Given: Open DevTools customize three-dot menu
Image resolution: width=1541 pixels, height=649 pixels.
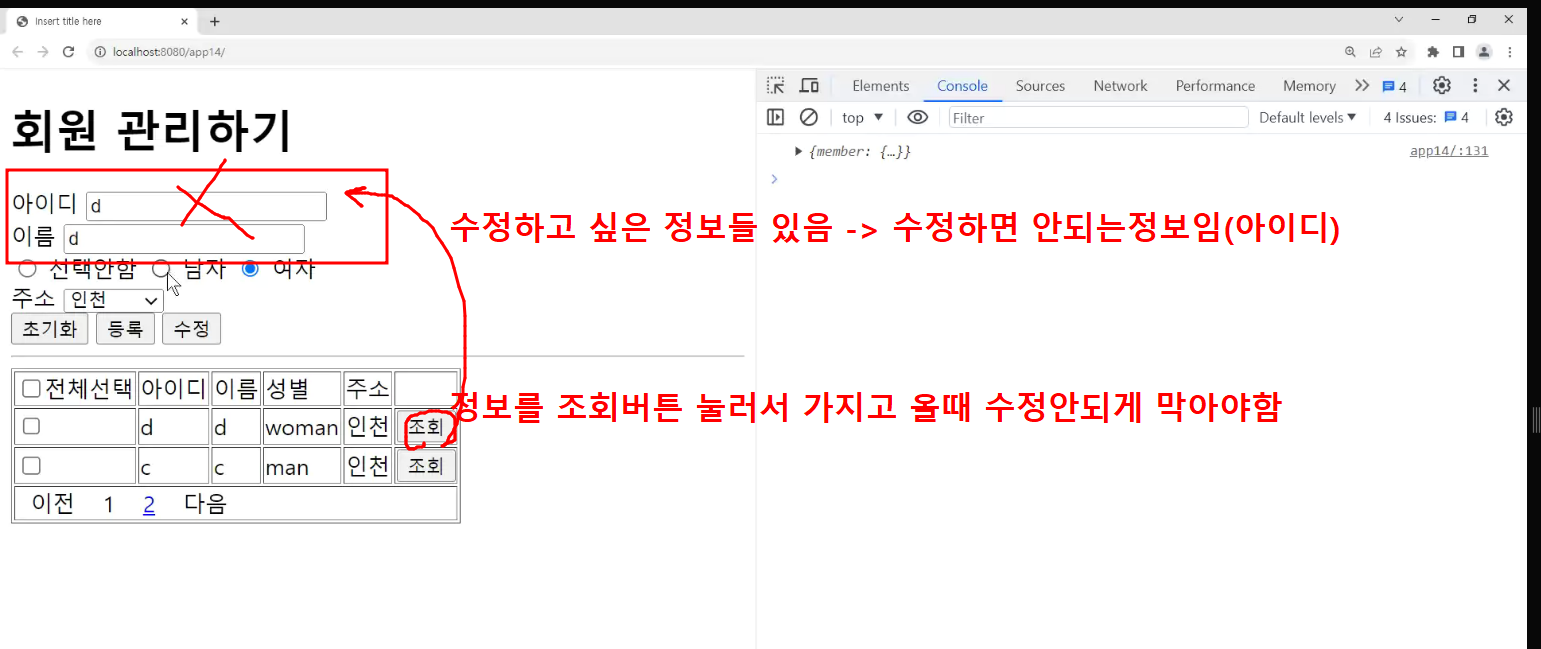Looking at the screenshot, I should click(x=1475, y=86).
